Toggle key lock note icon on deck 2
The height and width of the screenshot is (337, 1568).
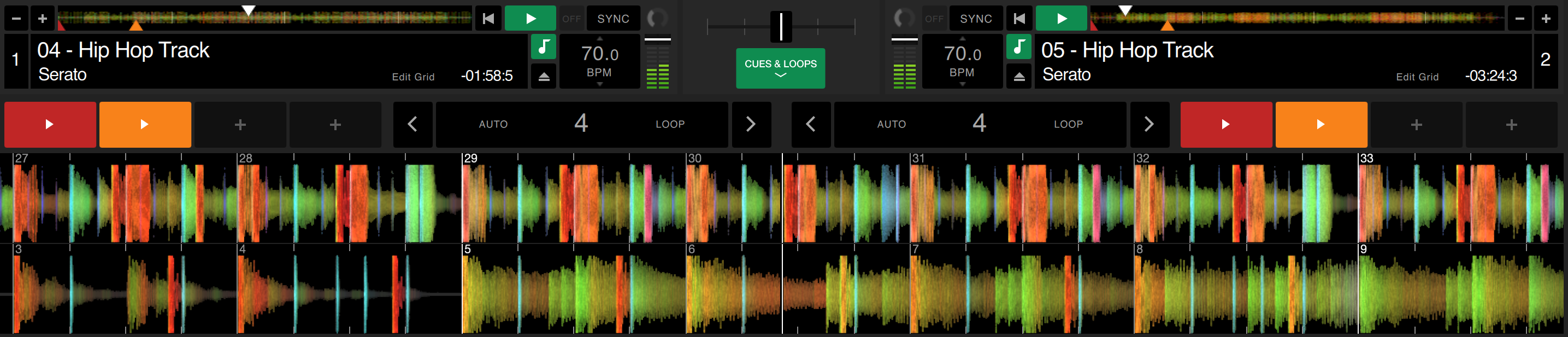pyautogui.click(x=1019, y=47)
